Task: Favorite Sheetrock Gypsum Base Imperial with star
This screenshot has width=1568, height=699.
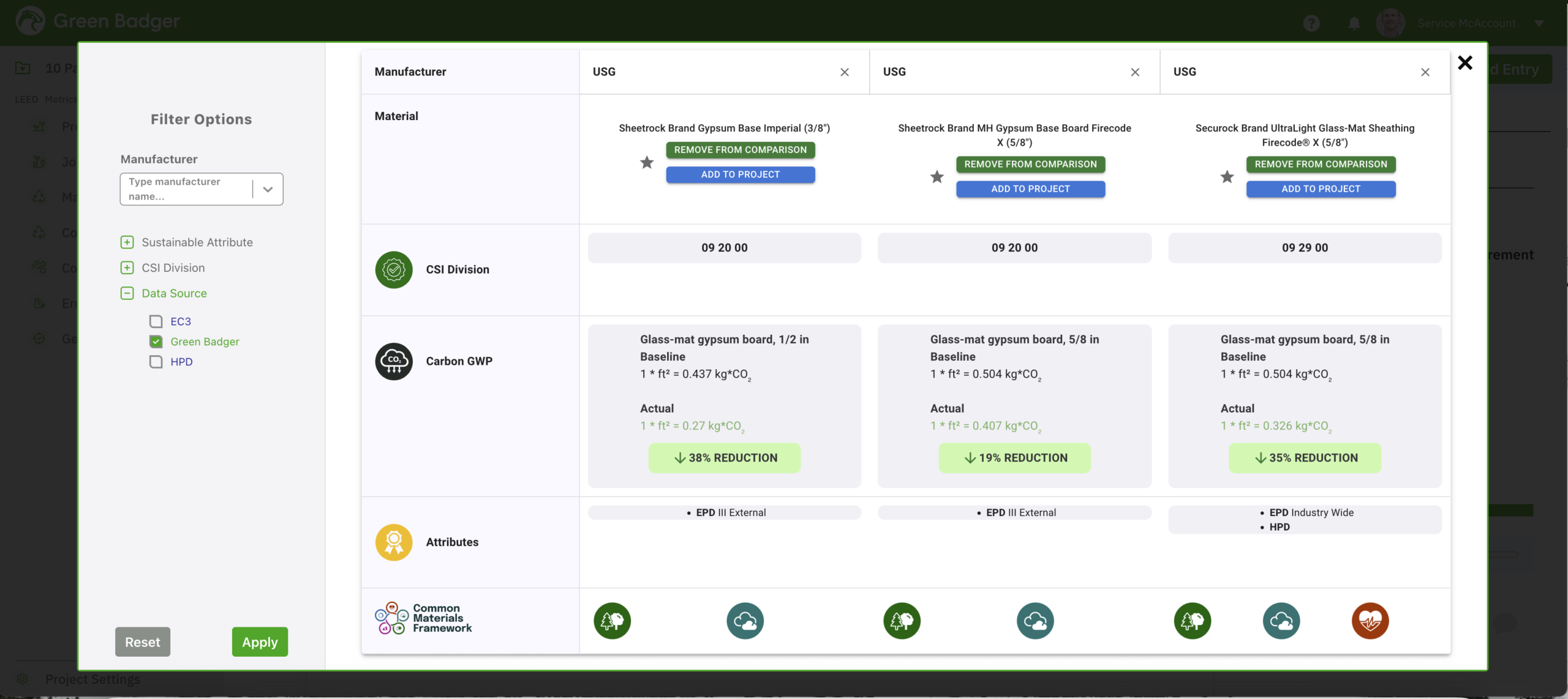Action: pos(647,162)
